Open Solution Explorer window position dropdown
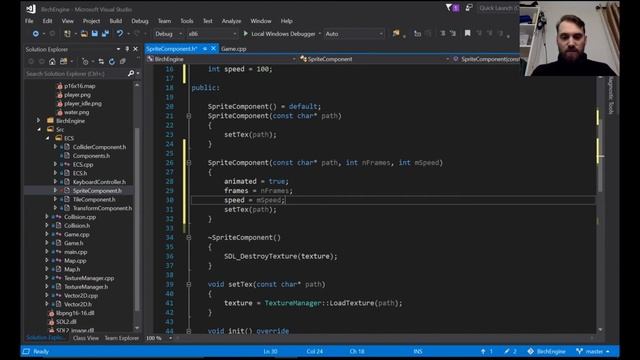640x360 pixels. coord(118,49)
